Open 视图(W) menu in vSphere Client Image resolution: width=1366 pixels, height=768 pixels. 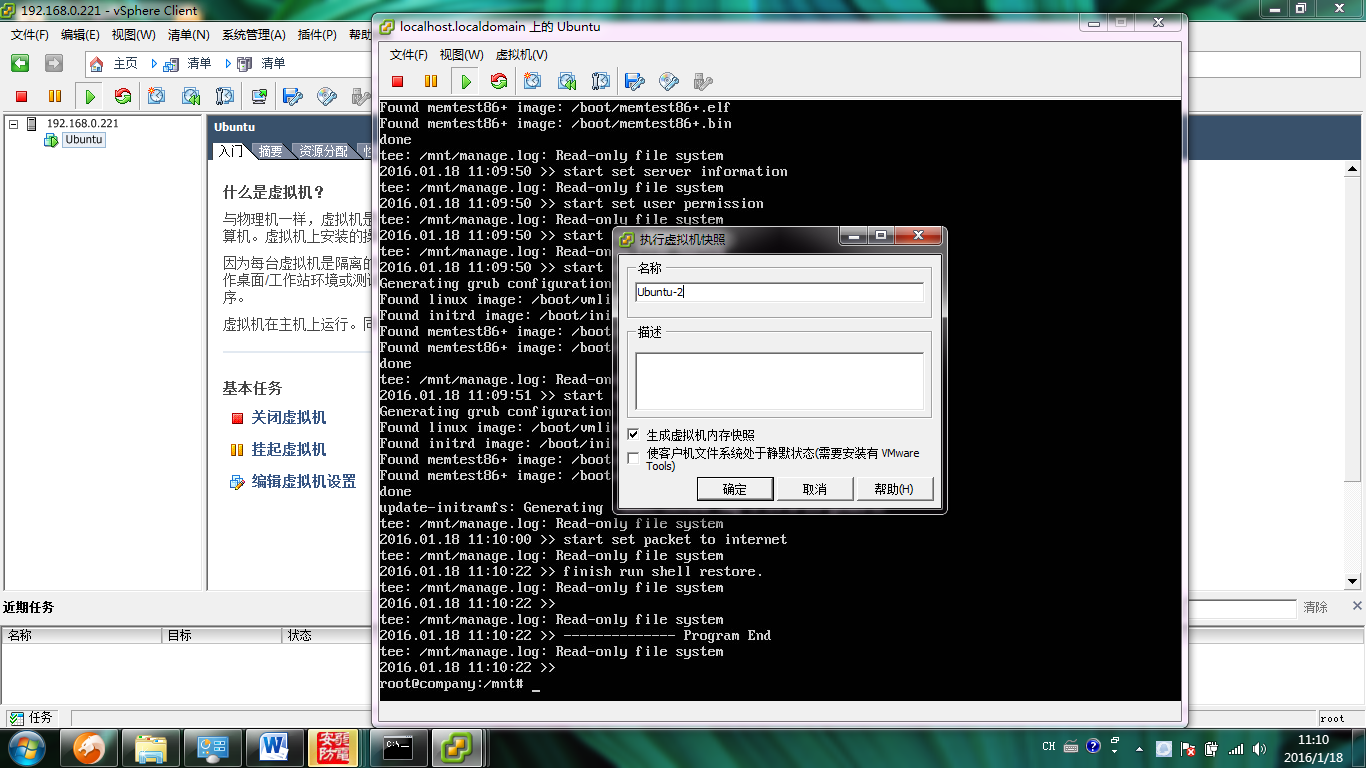pos(133,35)
